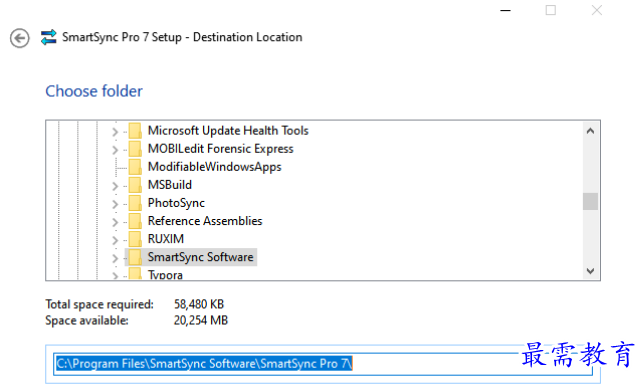Click the folder list scroll up arrow
Viewport: 643px width, 386px height.
point(591,131)
